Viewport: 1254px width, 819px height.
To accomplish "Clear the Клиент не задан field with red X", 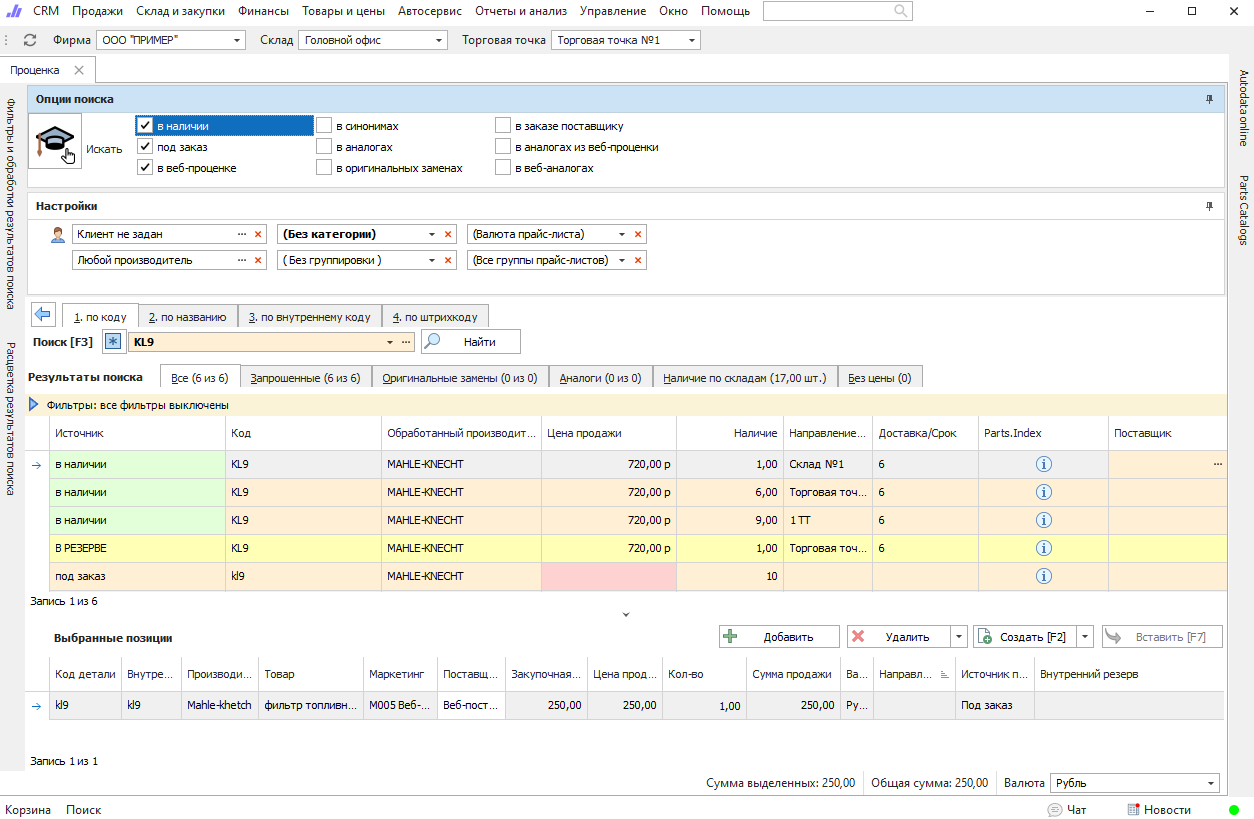I will pyautogui.click(x=258, y=234).
